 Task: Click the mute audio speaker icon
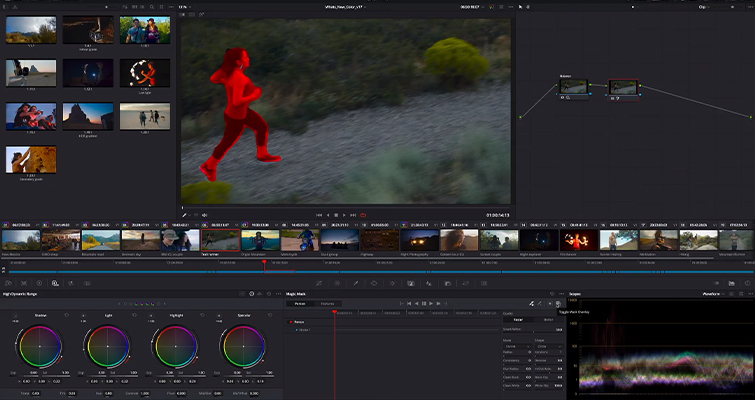[x=204, y=215]
